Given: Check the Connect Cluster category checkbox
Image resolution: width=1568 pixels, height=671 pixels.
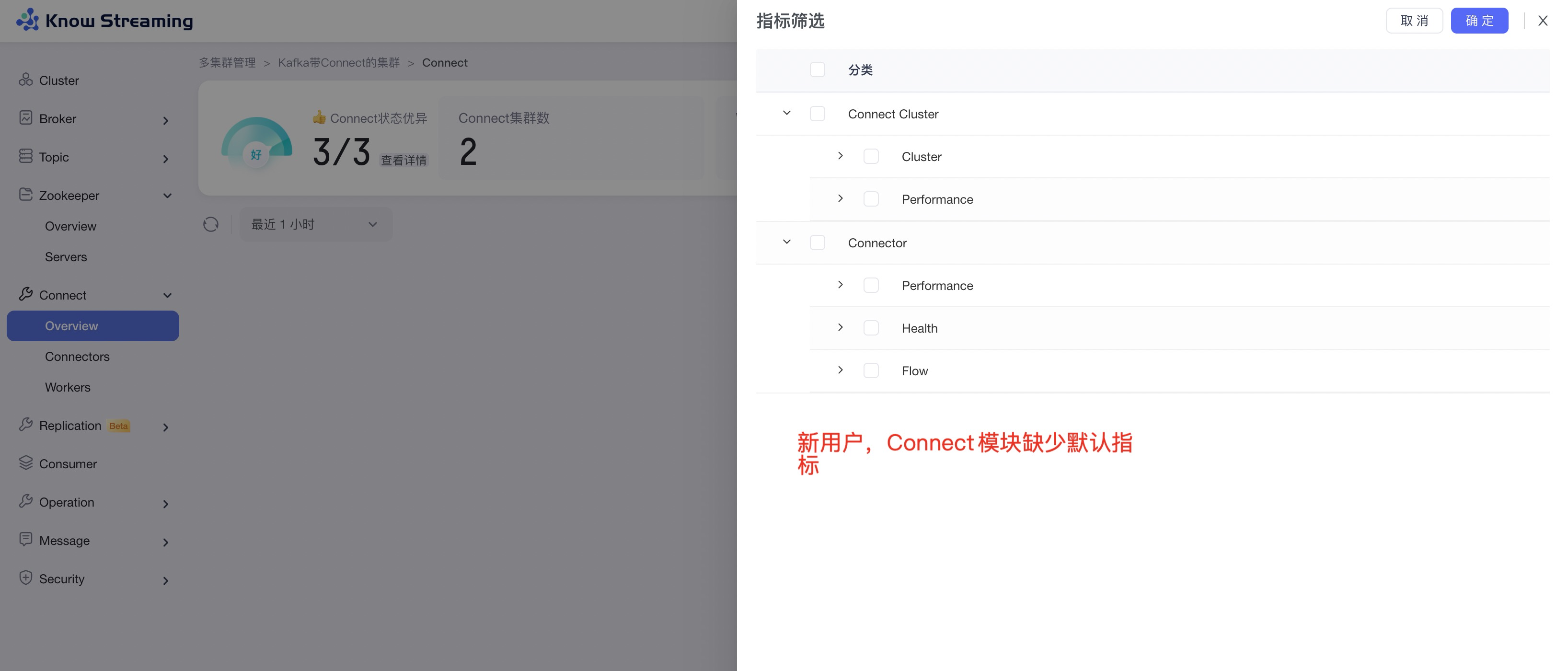Looking at the screenshot, I should [x=817, y=114].
